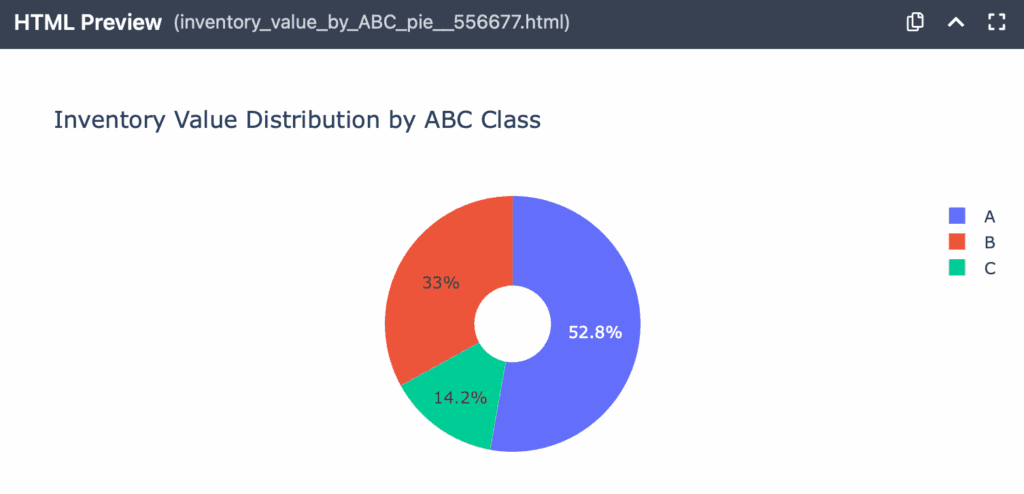
Task: Click the copy icon in preview header
Action: coord(914,22)
